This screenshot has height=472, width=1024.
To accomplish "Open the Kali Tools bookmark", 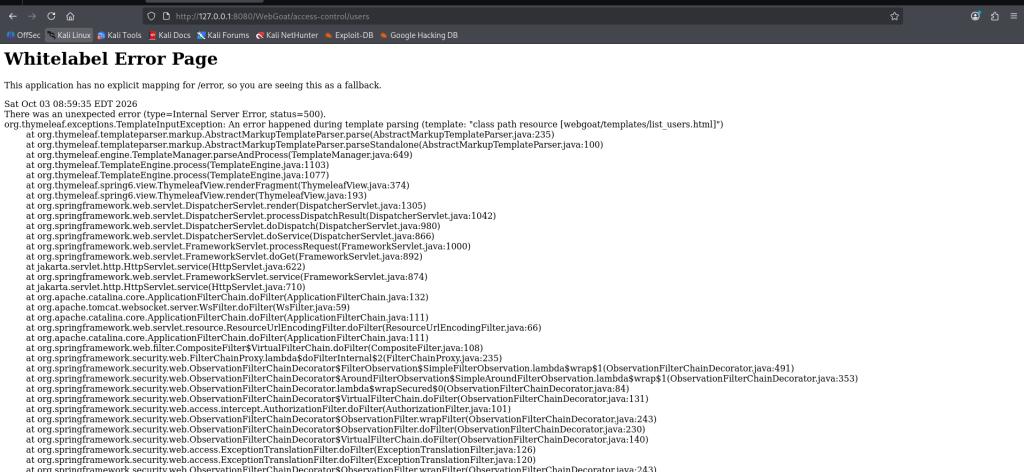I will [x=120, y=35].
